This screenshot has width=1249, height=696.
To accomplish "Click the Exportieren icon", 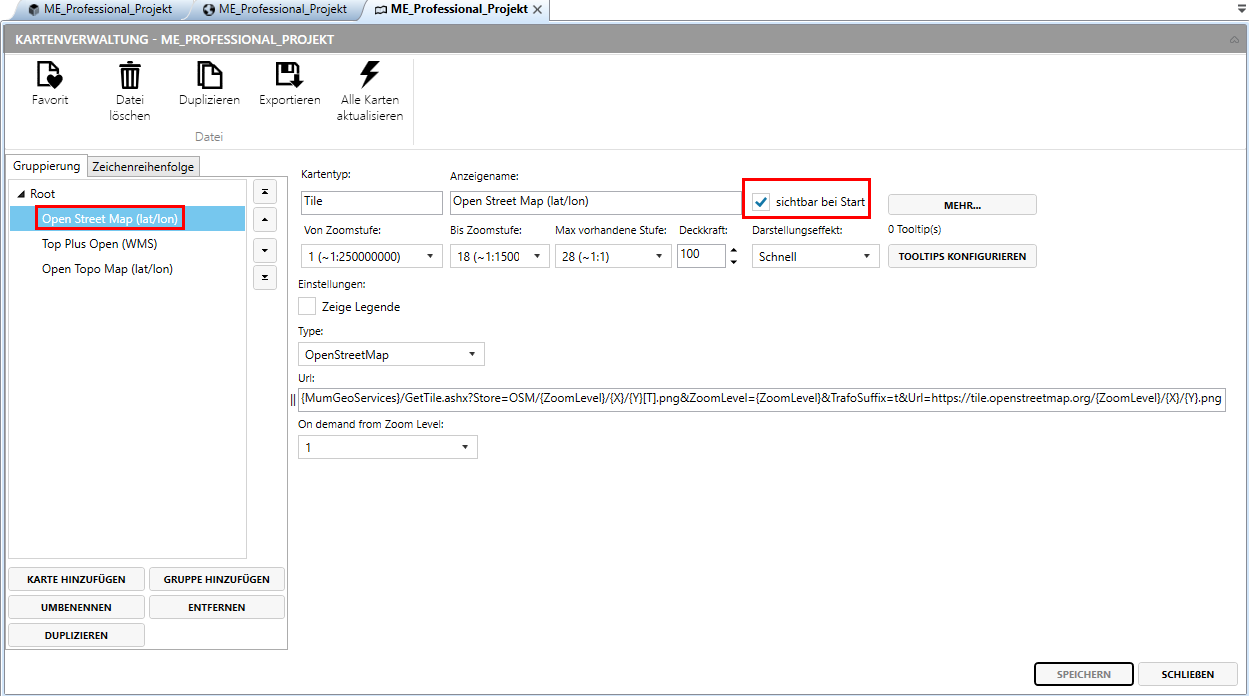I will [x=289, y=76].
